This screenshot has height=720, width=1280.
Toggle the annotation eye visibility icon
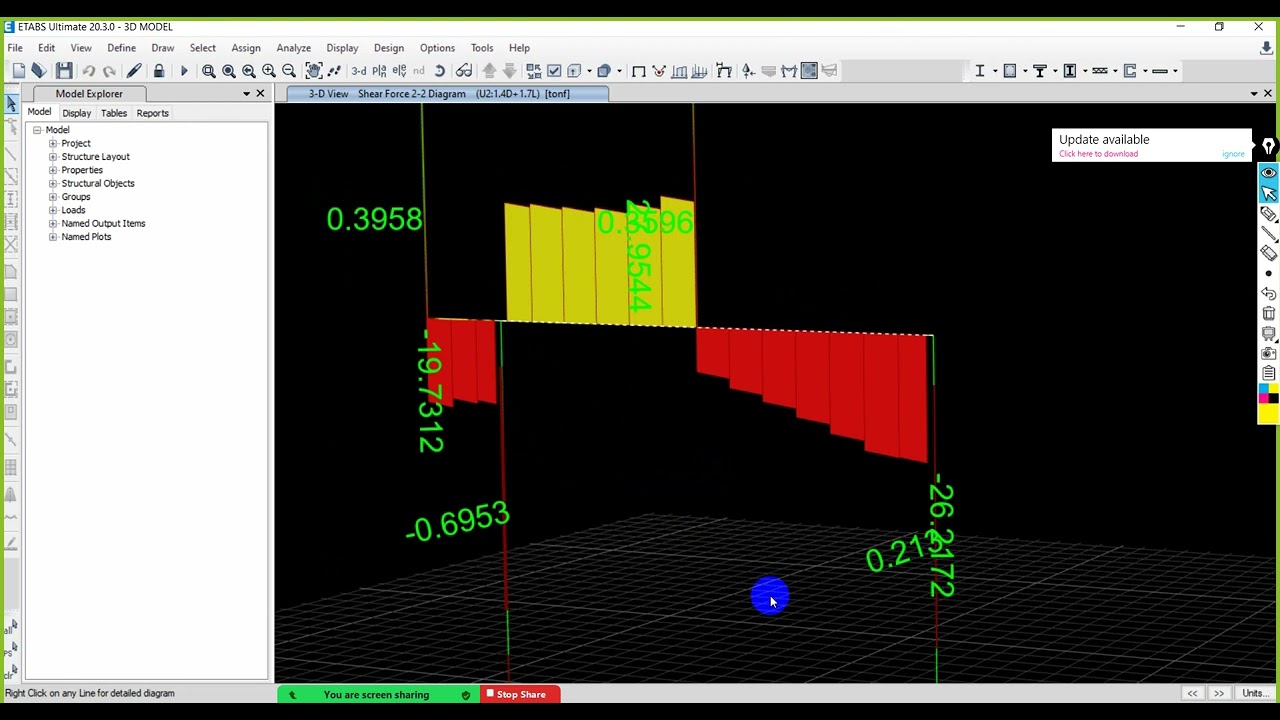coord(1269,173)
